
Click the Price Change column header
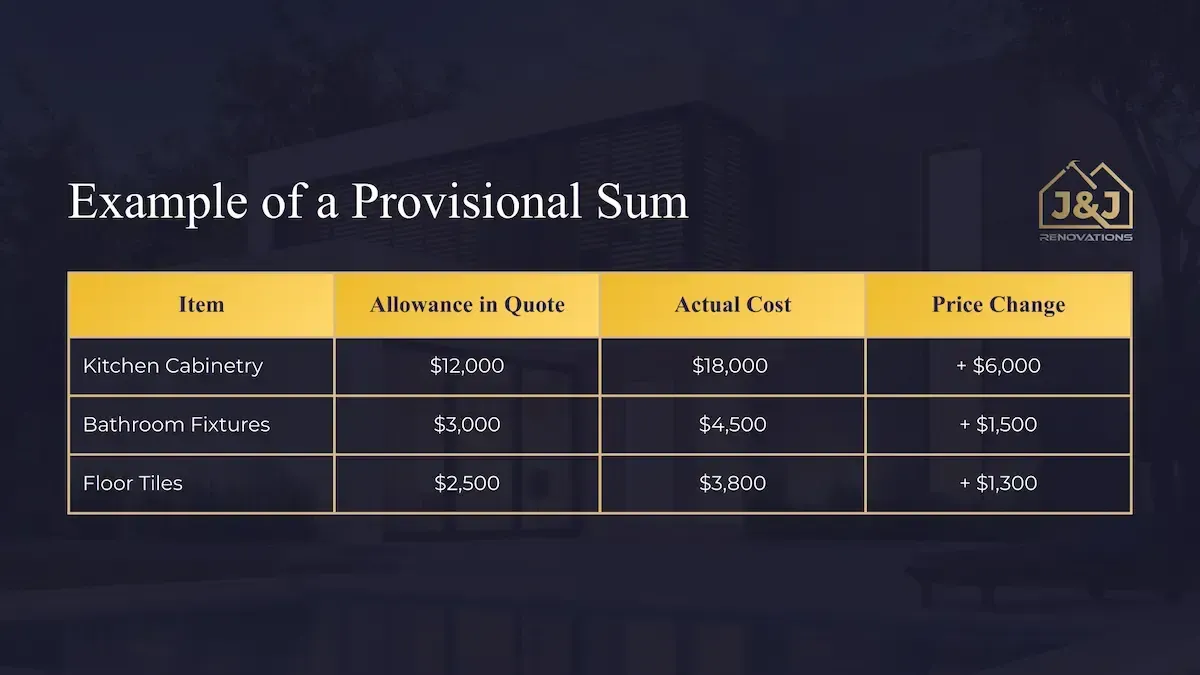click(998, 305)
